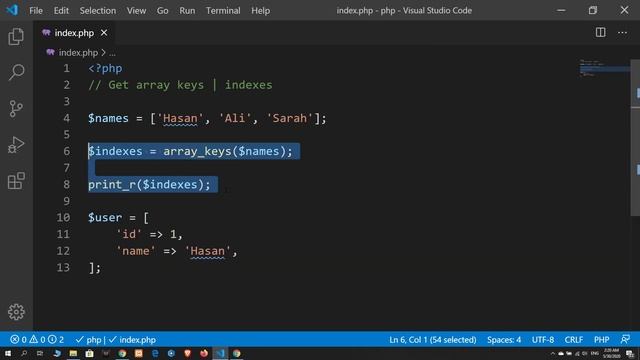This screenshot has width=640, height=360.
Task: Open the Manage gear menu
Action: (x=16, y=312)
